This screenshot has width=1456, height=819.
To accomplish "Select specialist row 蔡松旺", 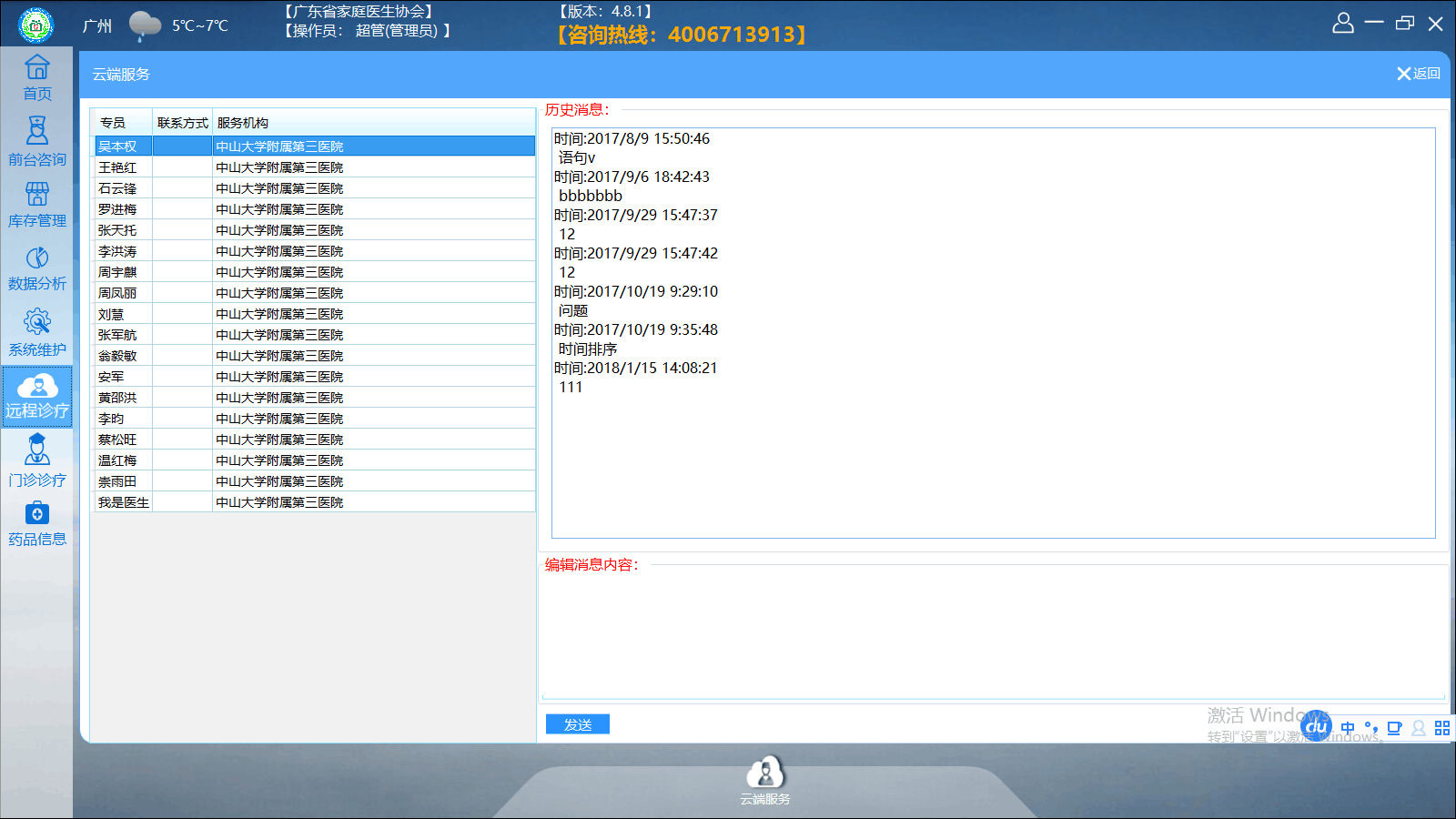I will pyautogui.click(x=315, y=440).
